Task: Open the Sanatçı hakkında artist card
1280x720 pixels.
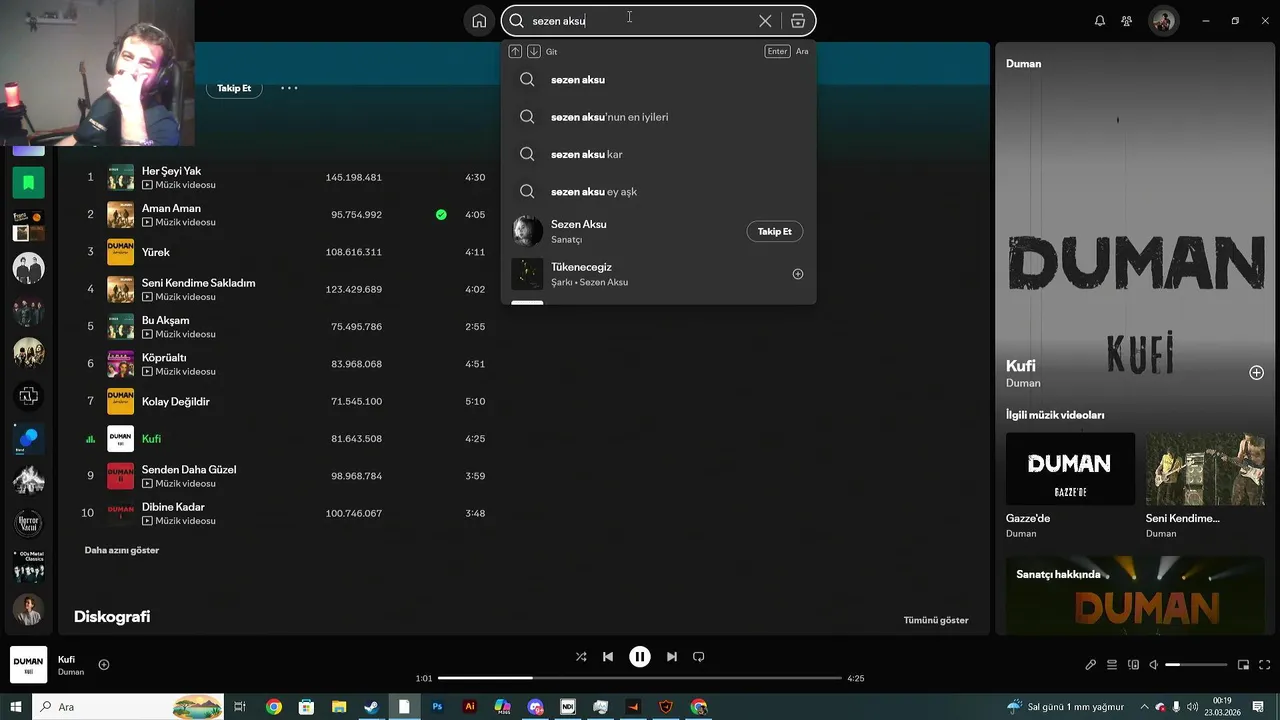Action: 1135,594
